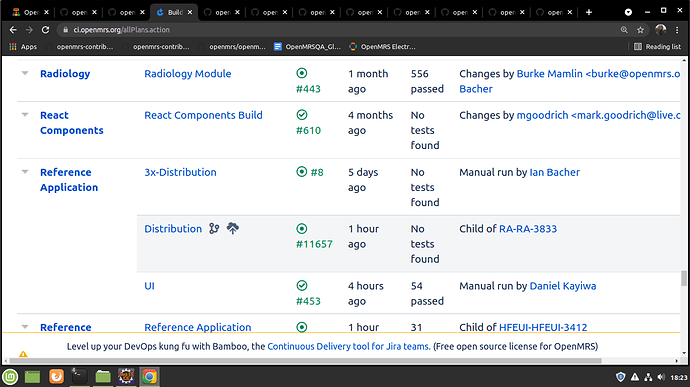Collapse the Reference Application project group
The image size is (690, 387).
(25, 172)
